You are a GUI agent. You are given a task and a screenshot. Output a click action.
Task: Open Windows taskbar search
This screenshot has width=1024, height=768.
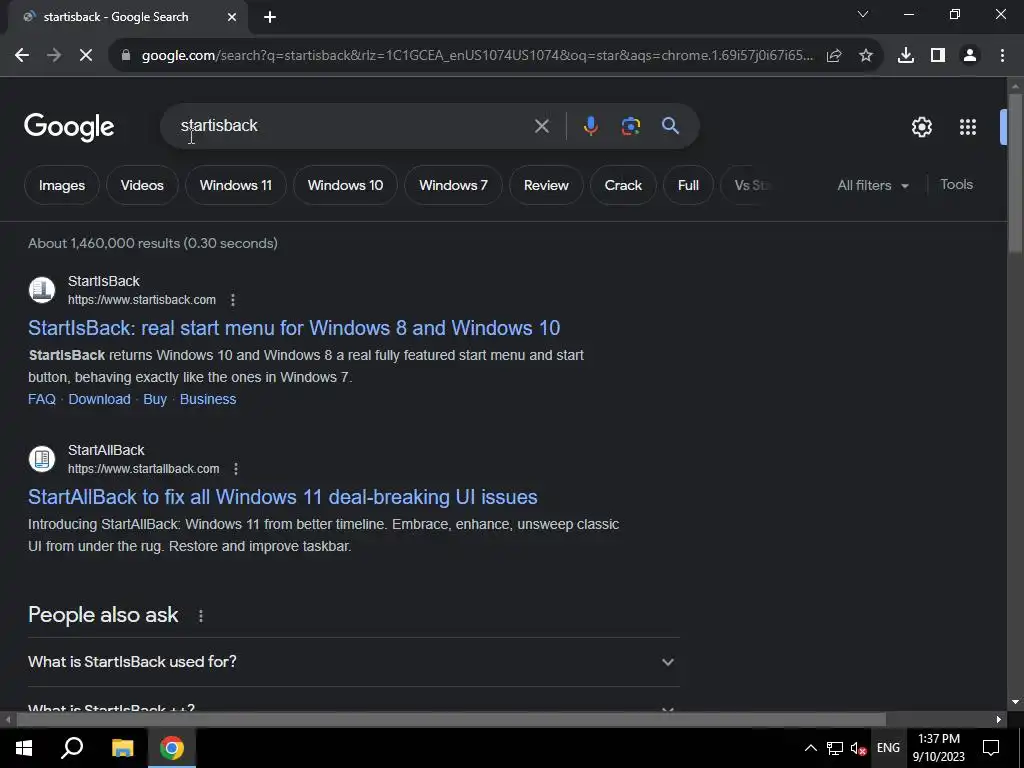(72, 748)
